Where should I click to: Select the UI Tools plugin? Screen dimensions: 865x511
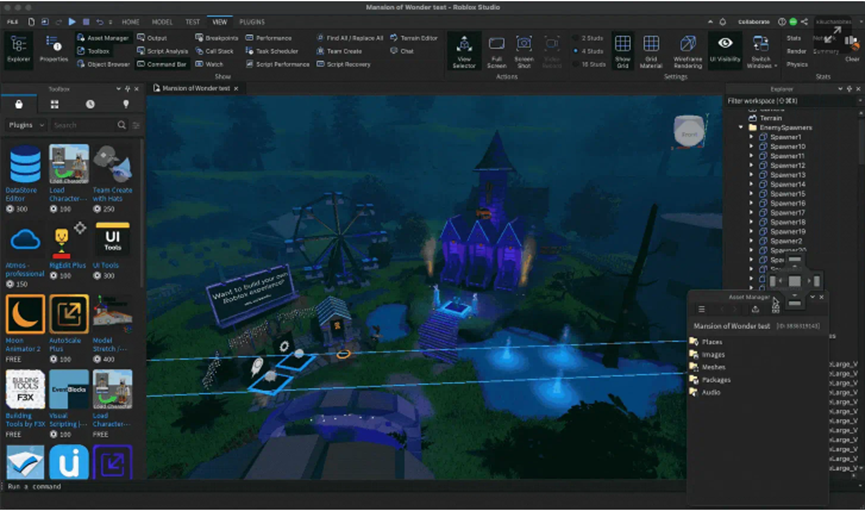pos(113,239)
